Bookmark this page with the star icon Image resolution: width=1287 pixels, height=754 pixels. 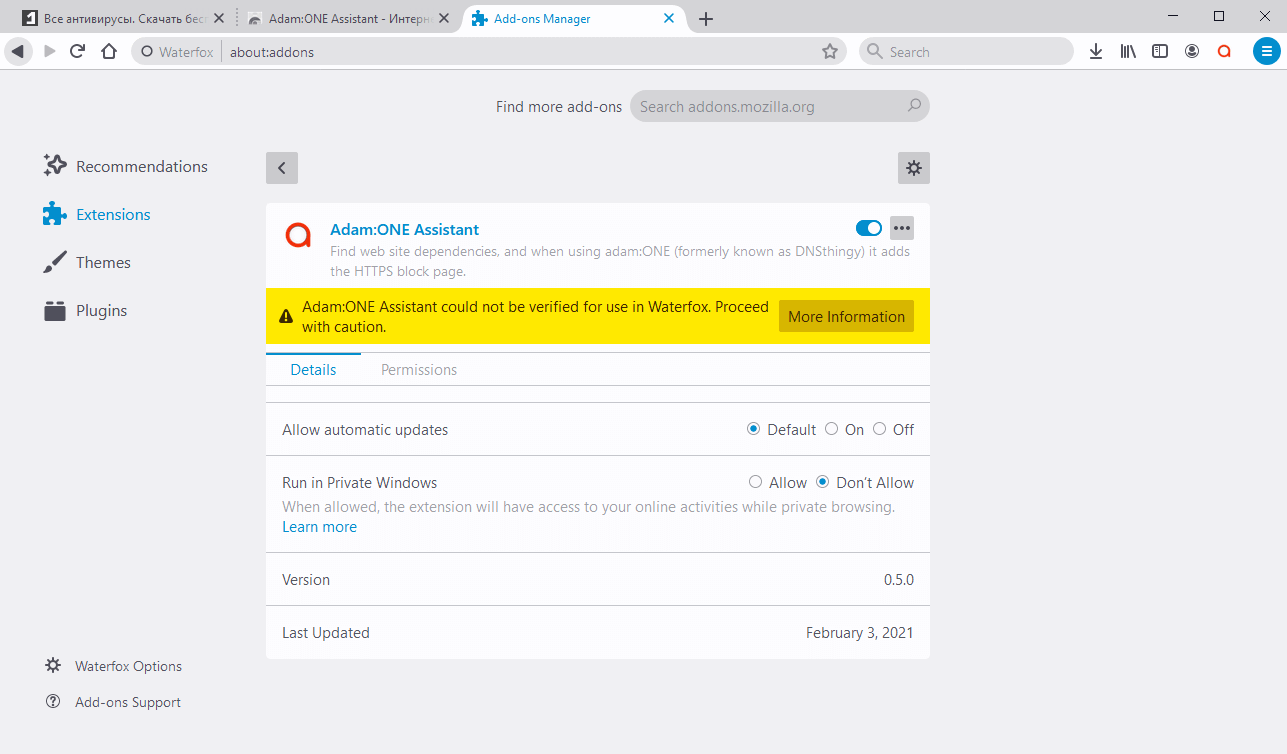830,51
